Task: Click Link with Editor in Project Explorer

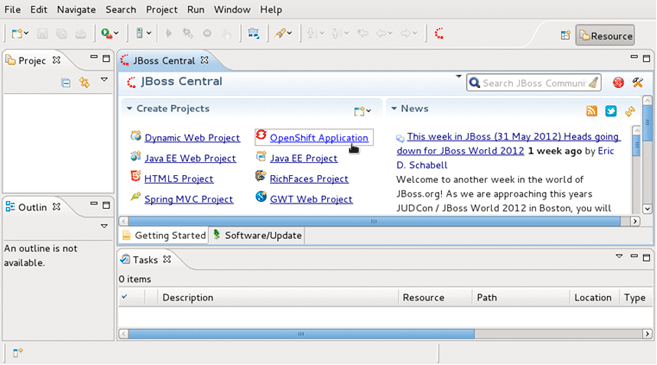Action: tap(85, 83)
